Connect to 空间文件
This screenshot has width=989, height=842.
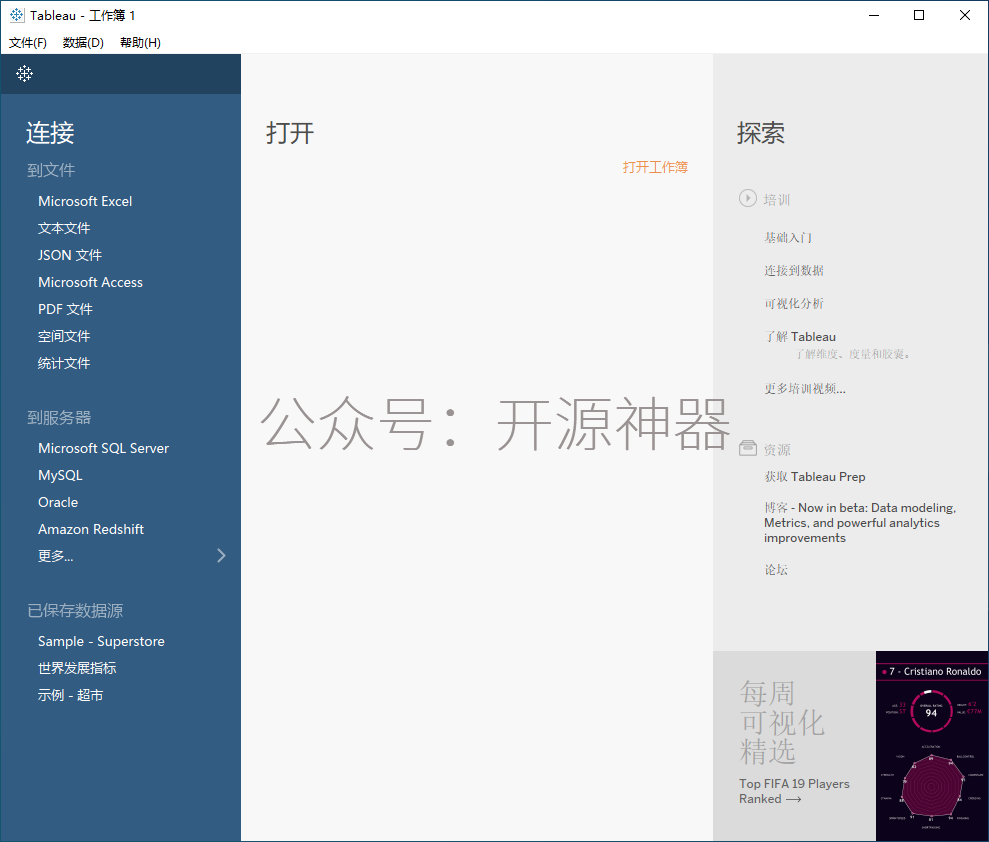tap(64, 336)
